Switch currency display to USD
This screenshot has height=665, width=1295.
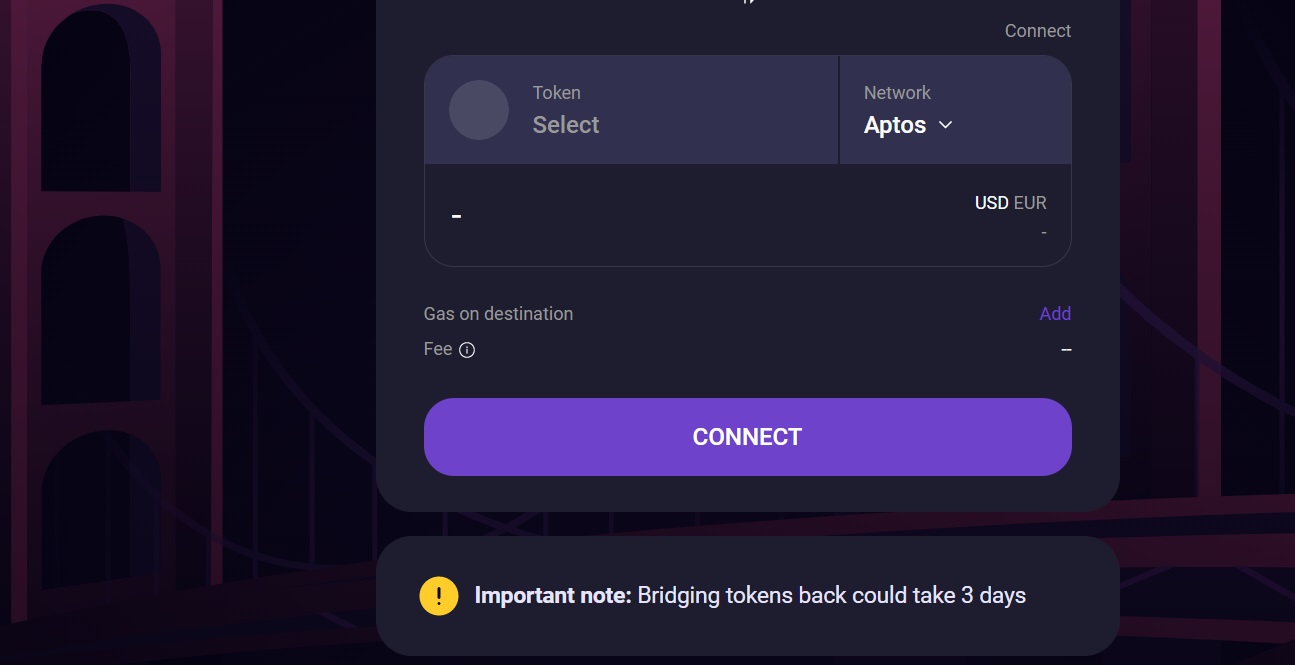[x=991, y=203]
